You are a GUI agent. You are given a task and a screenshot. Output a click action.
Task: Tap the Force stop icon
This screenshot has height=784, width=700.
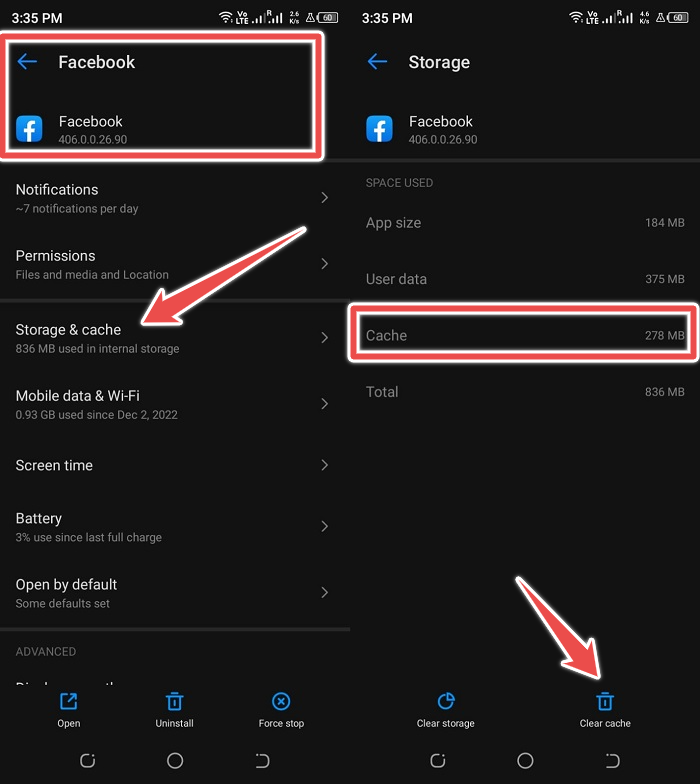281,701
